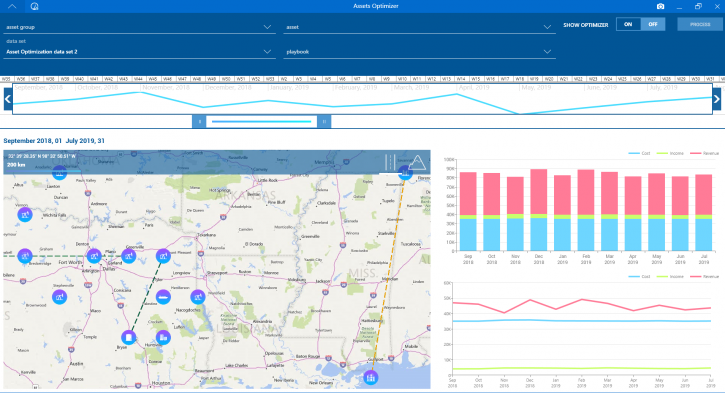
Task: Click the SHOW OPTIMIZER label
Action: (x=585, y=25)
